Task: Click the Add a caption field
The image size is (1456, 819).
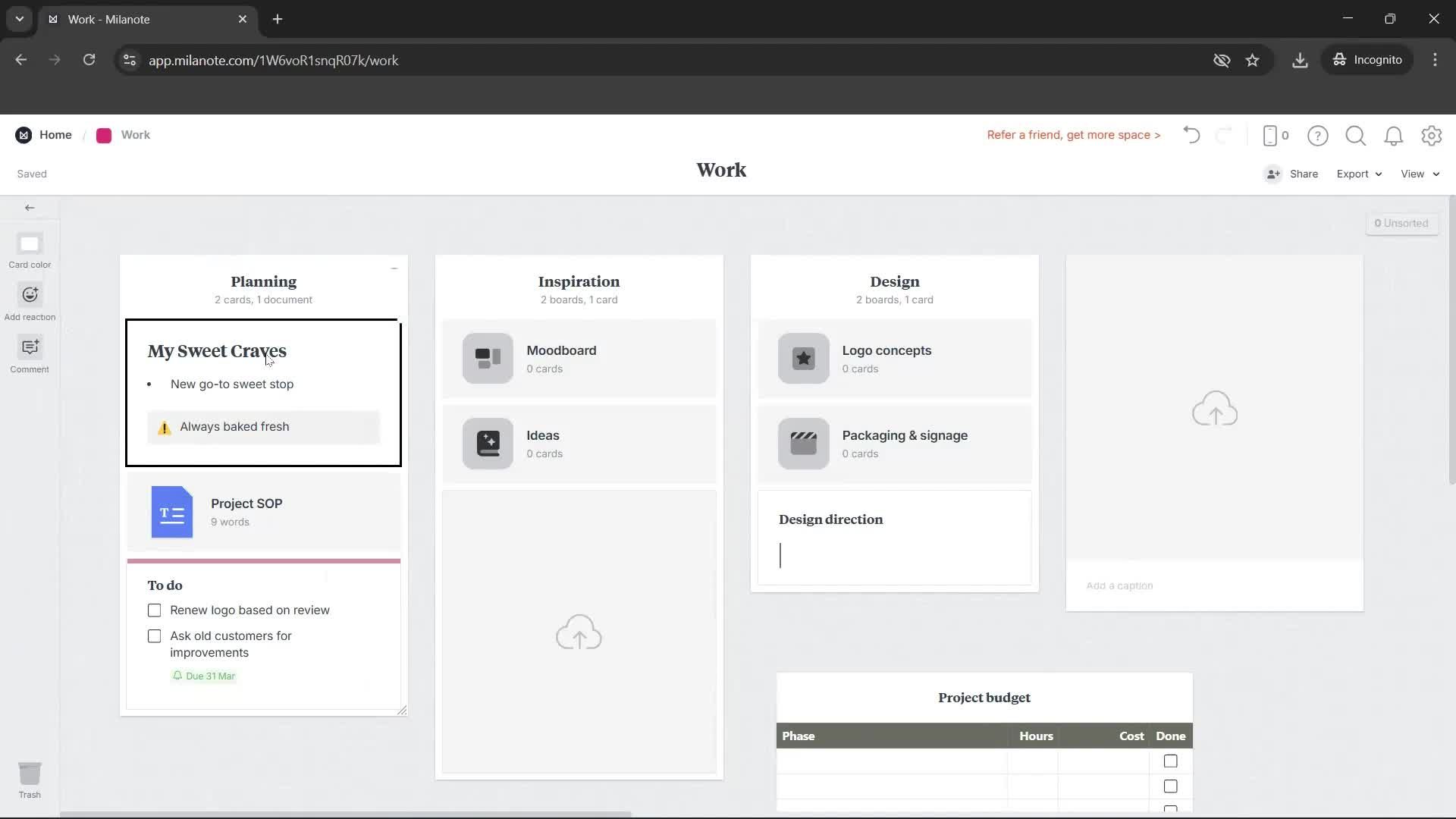Action: point(1120,585)
